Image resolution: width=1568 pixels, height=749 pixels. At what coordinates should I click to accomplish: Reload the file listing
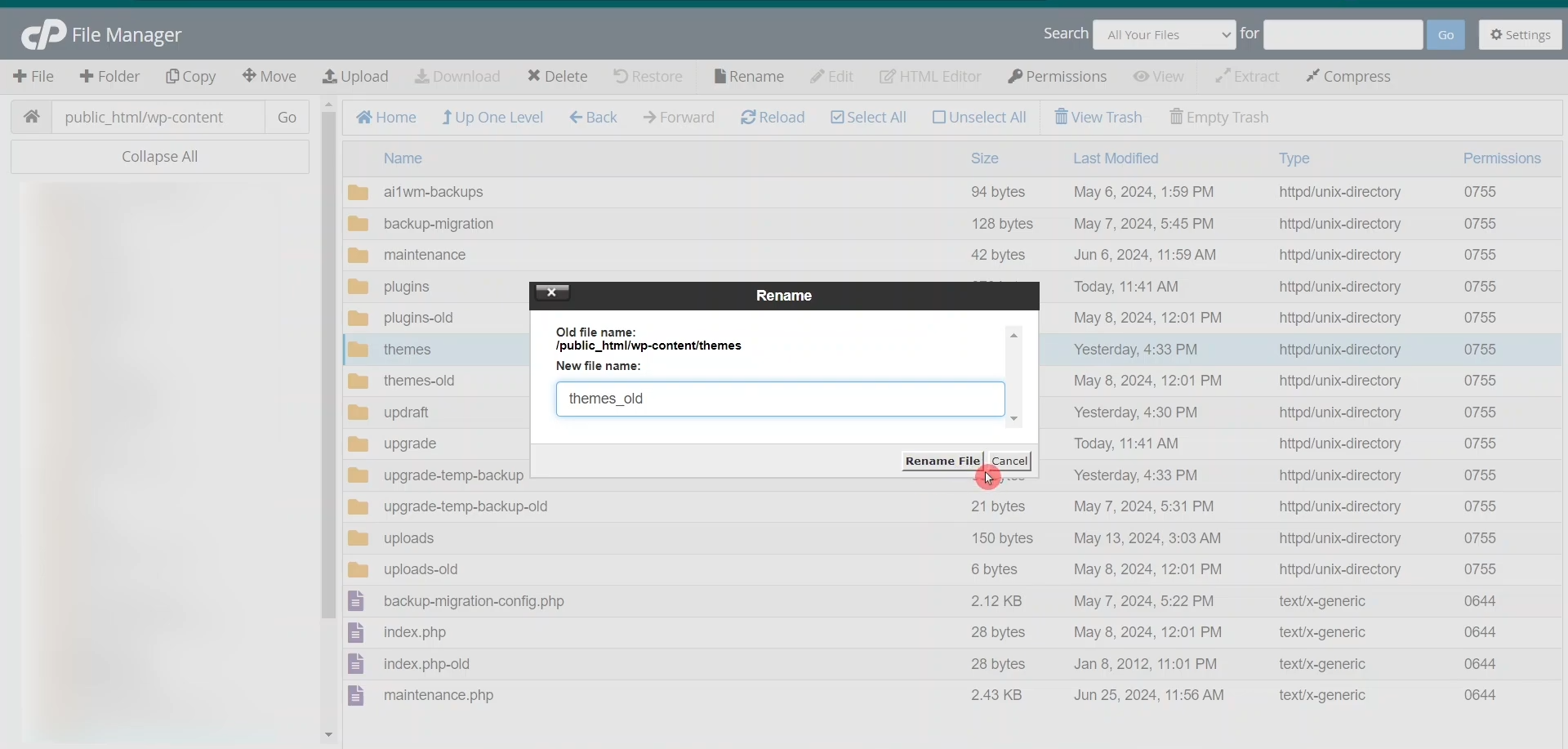[773, 118]
